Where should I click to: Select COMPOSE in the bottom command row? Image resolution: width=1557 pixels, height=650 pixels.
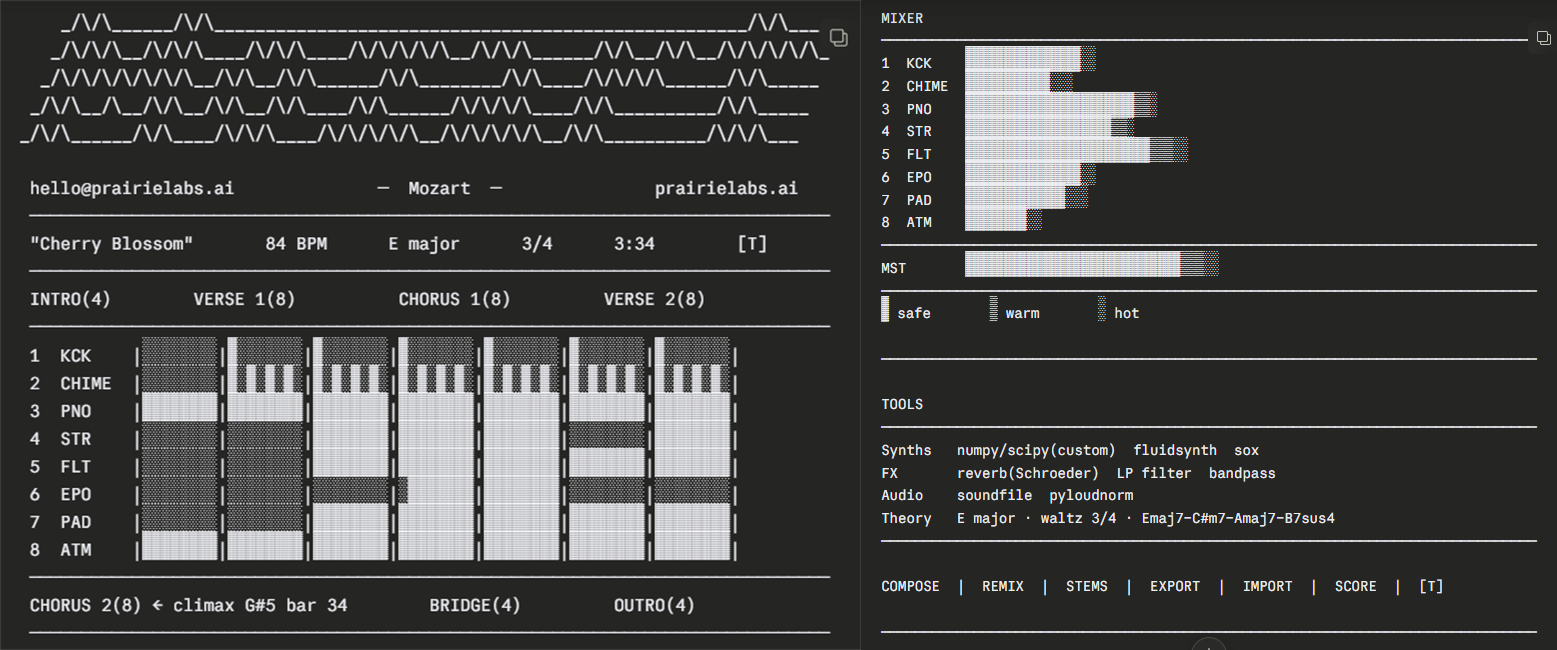point(910,586)
